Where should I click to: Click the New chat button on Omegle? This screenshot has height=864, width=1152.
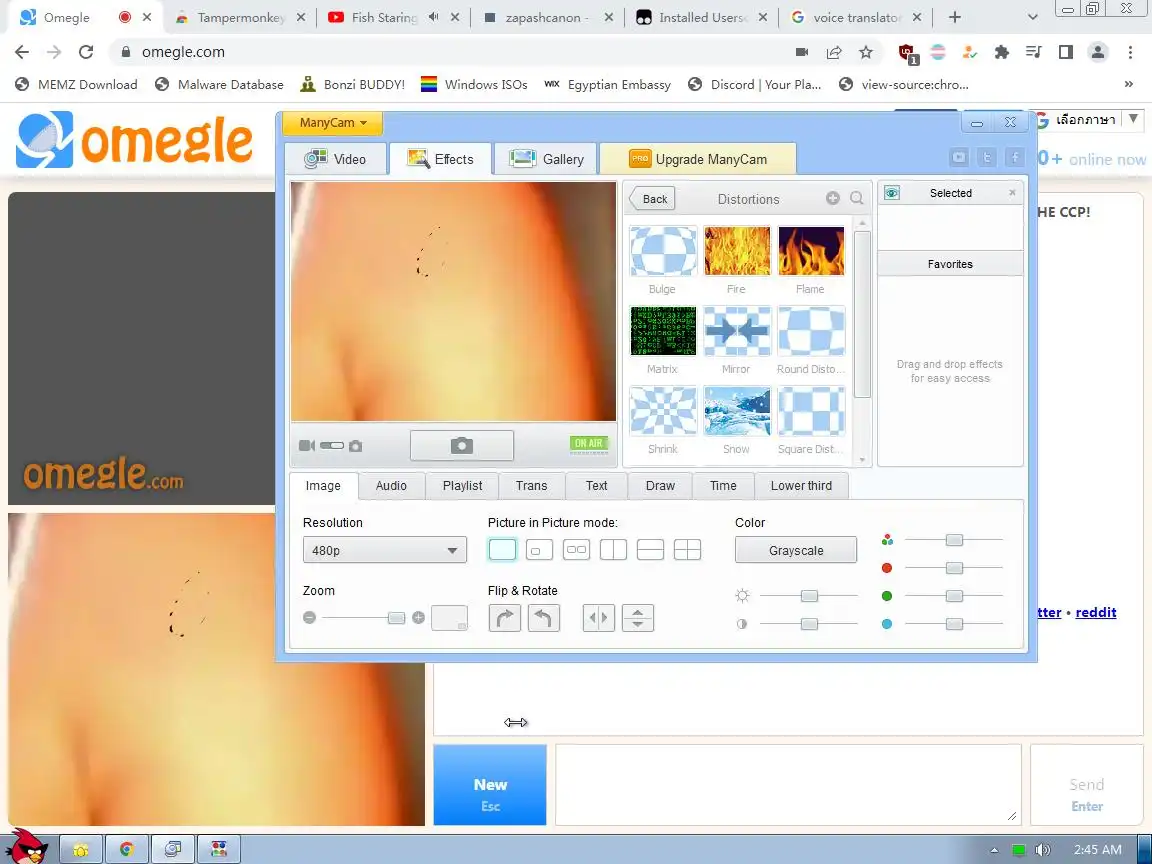tap(490, 785)
